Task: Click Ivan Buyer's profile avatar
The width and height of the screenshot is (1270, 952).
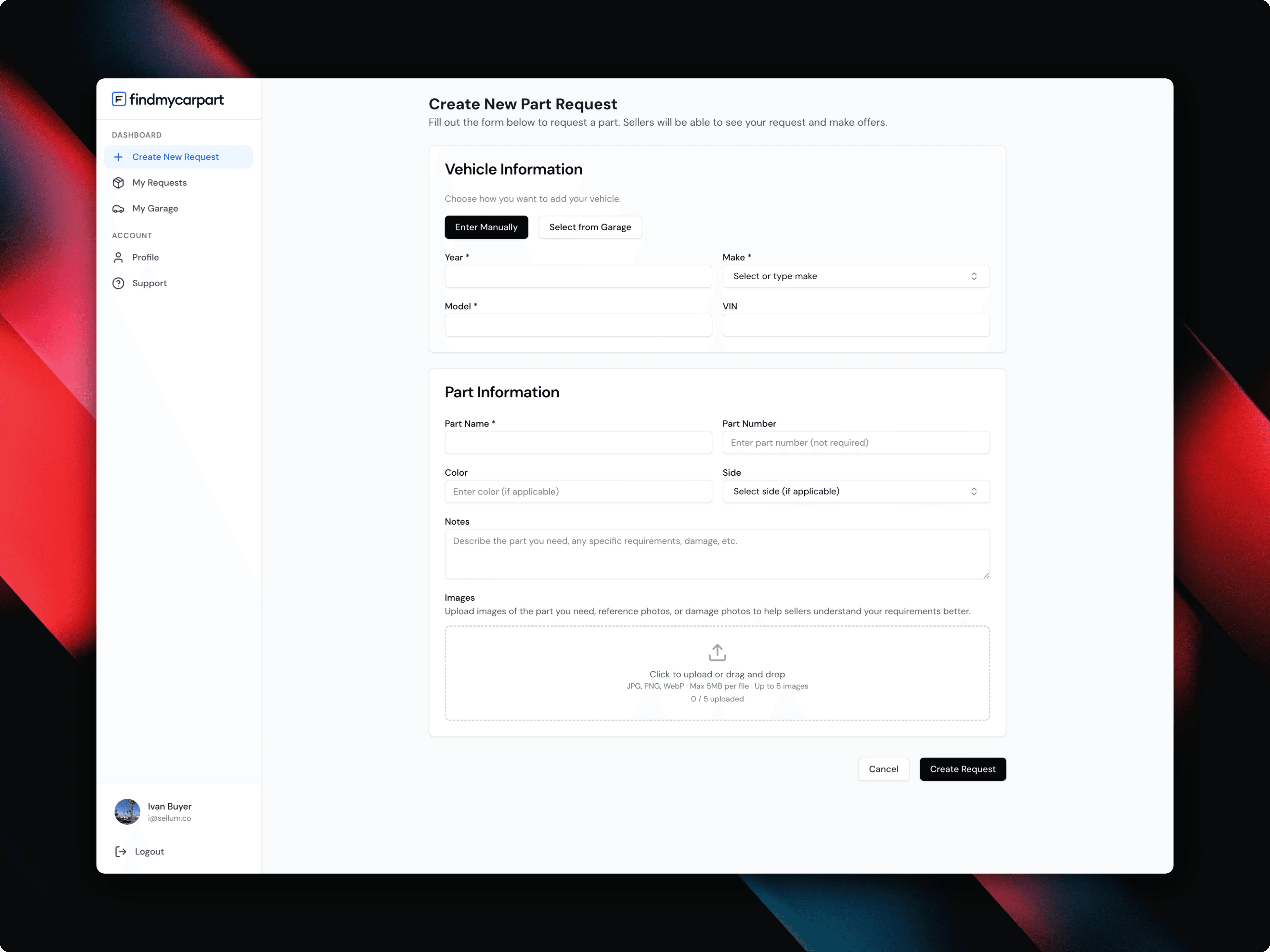Action: click(127, 812)
